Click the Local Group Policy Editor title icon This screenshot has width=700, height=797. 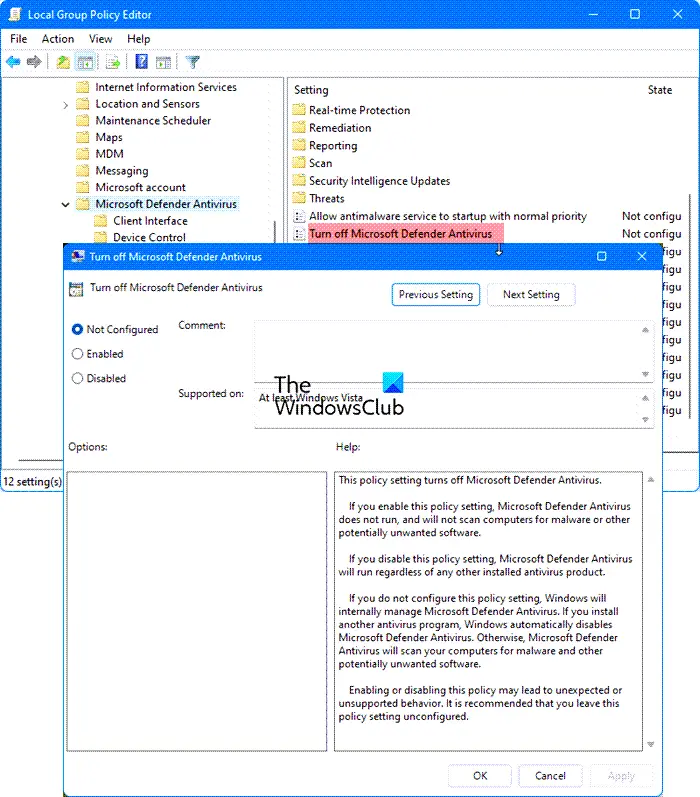coord(15,14)
